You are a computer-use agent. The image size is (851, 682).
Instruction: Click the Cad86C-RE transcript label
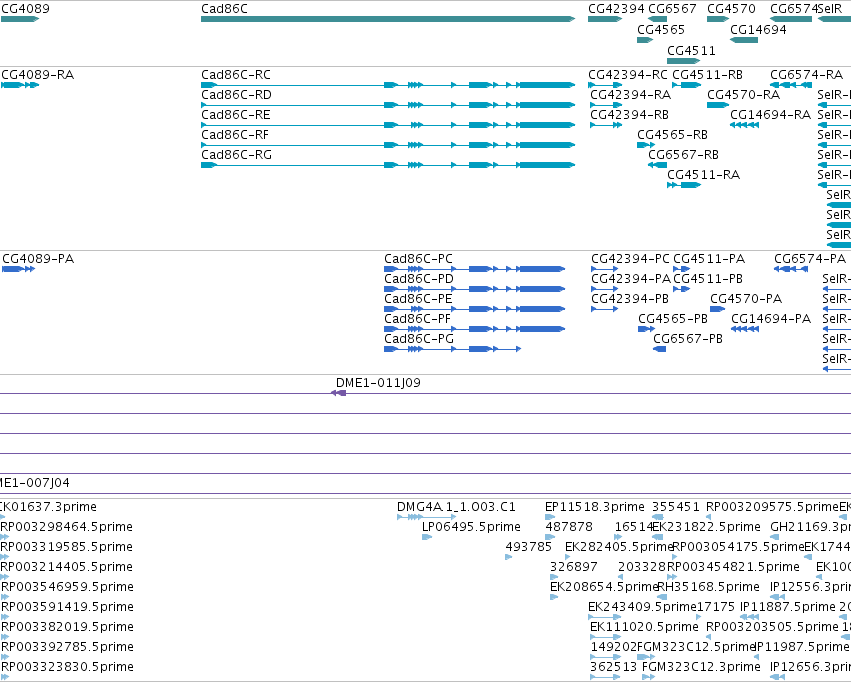coord(236,115)
